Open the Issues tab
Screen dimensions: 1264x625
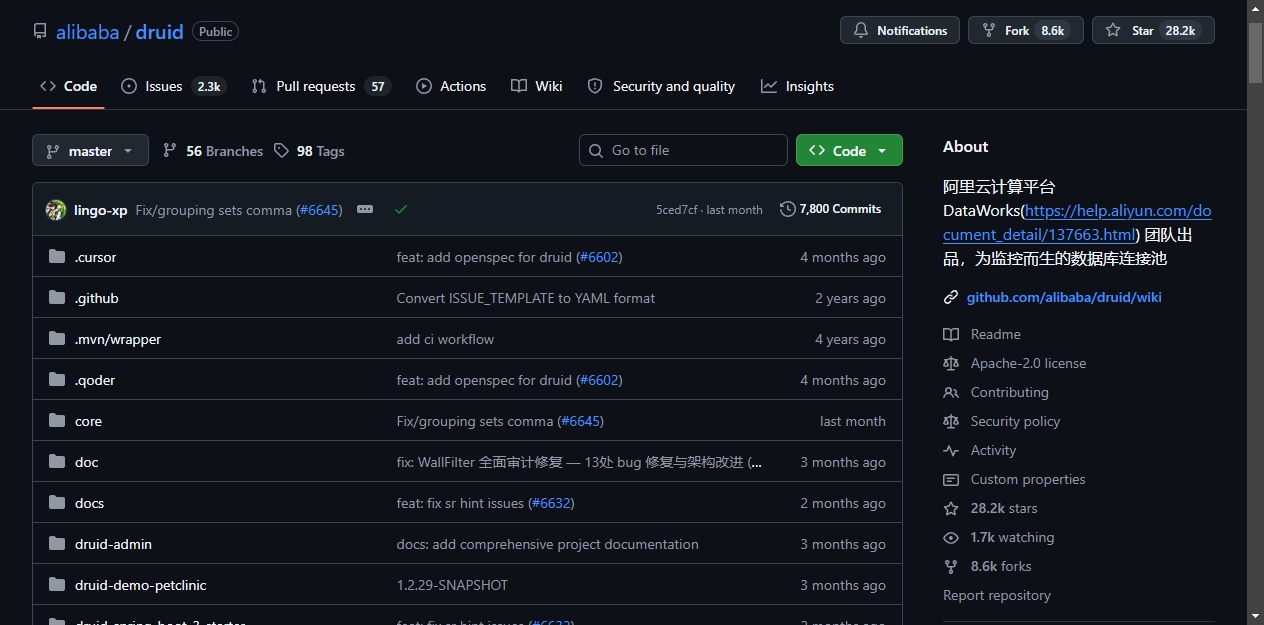pos(173,86)
